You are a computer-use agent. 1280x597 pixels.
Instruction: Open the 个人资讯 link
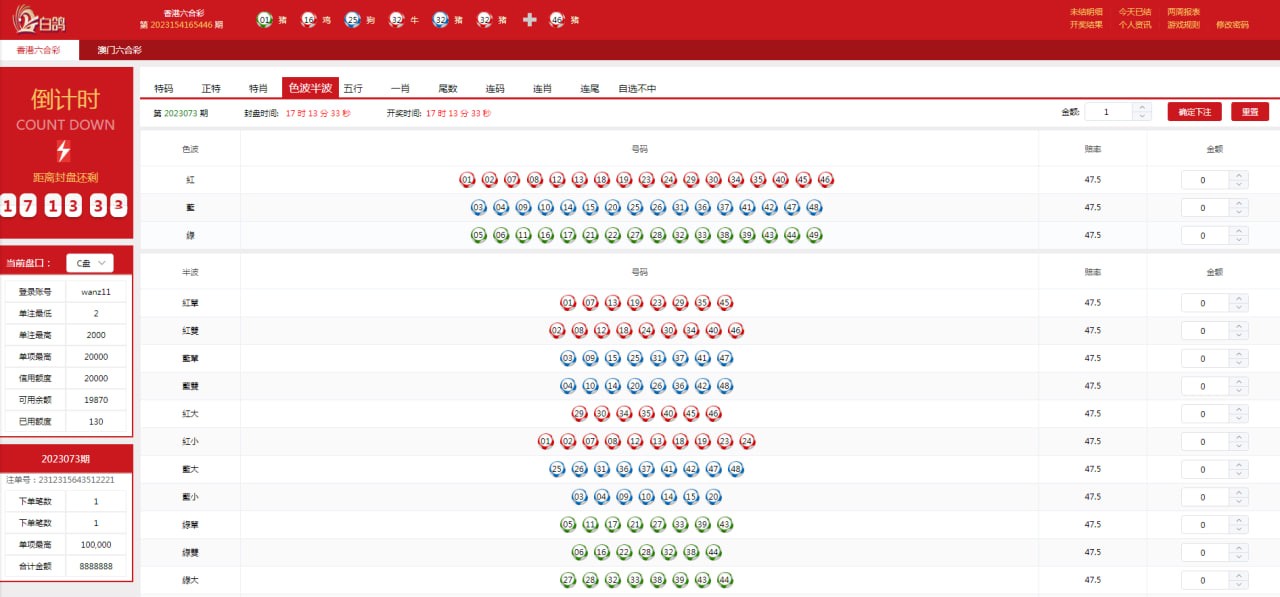[x=1135, y=25]
